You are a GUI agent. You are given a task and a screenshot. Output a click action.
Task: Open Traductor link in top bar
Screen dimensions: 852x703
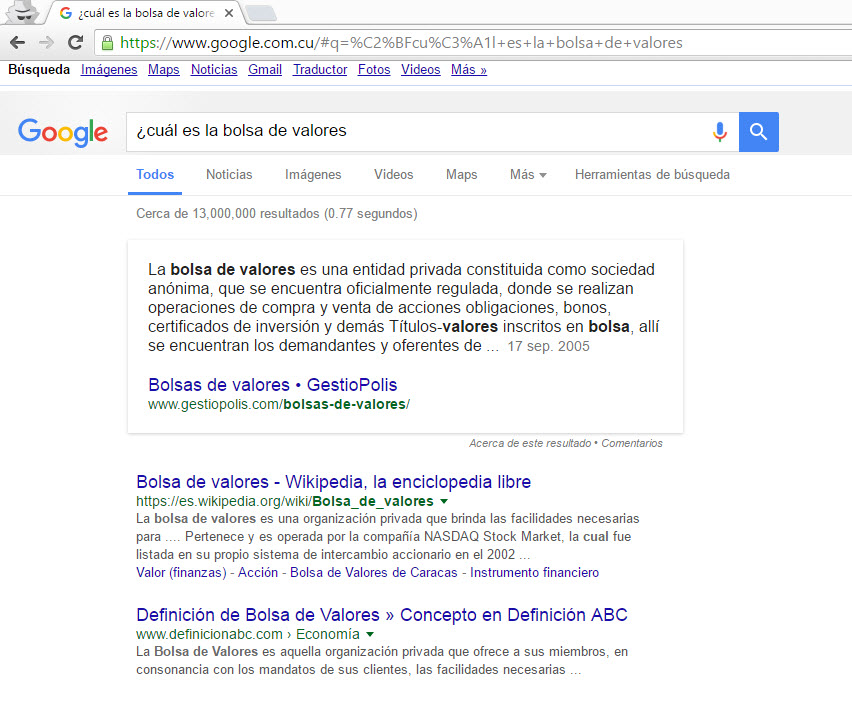coord(320,70)
